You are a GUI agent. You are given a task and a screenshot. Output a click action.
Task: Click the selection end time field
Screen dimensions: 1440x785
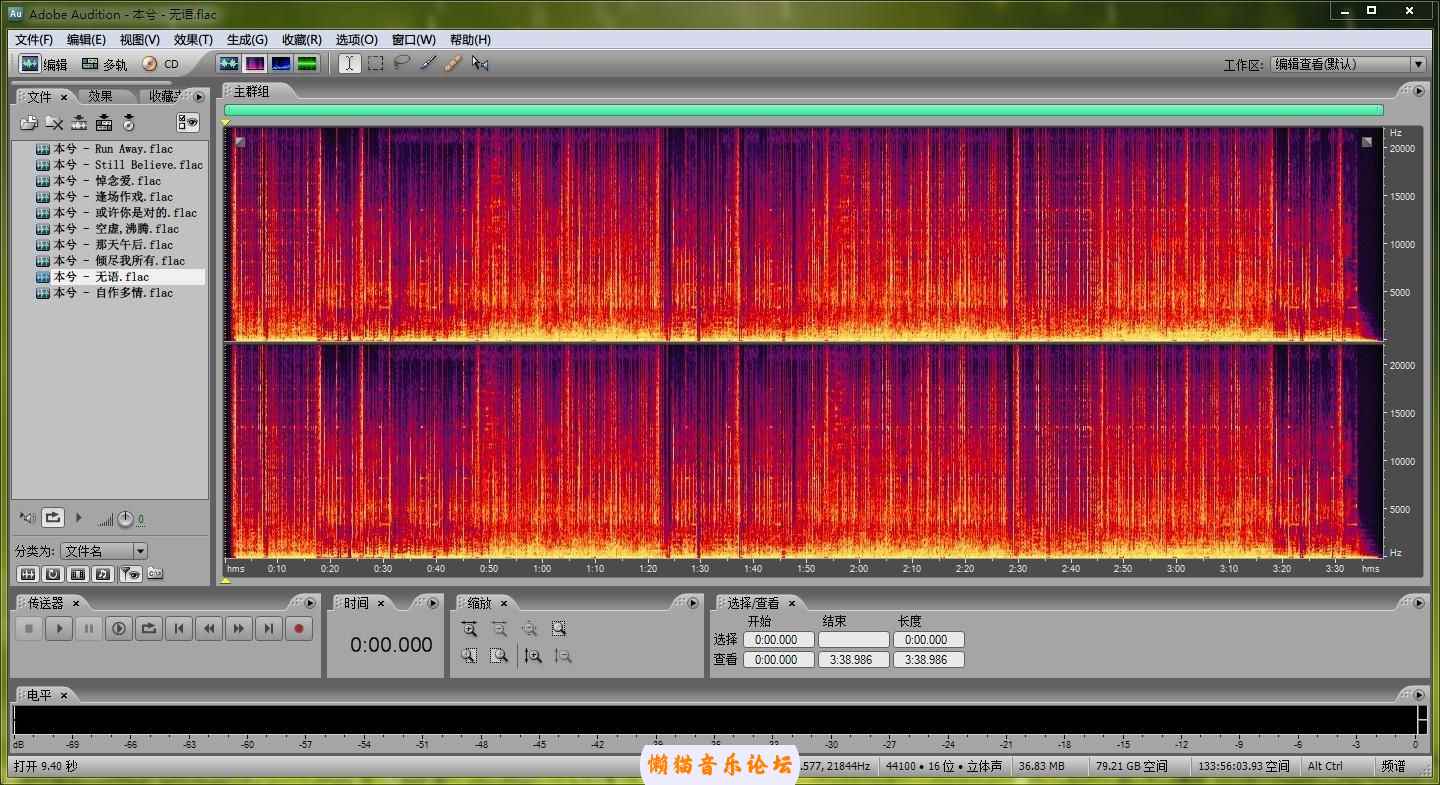[853, 640]
